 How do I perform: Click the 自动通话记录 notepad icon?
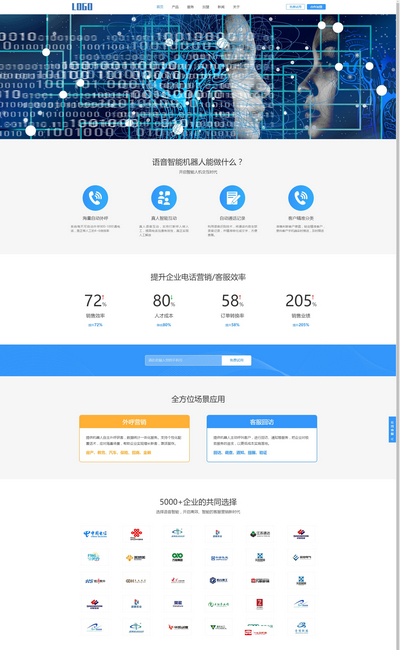[232, 198]
